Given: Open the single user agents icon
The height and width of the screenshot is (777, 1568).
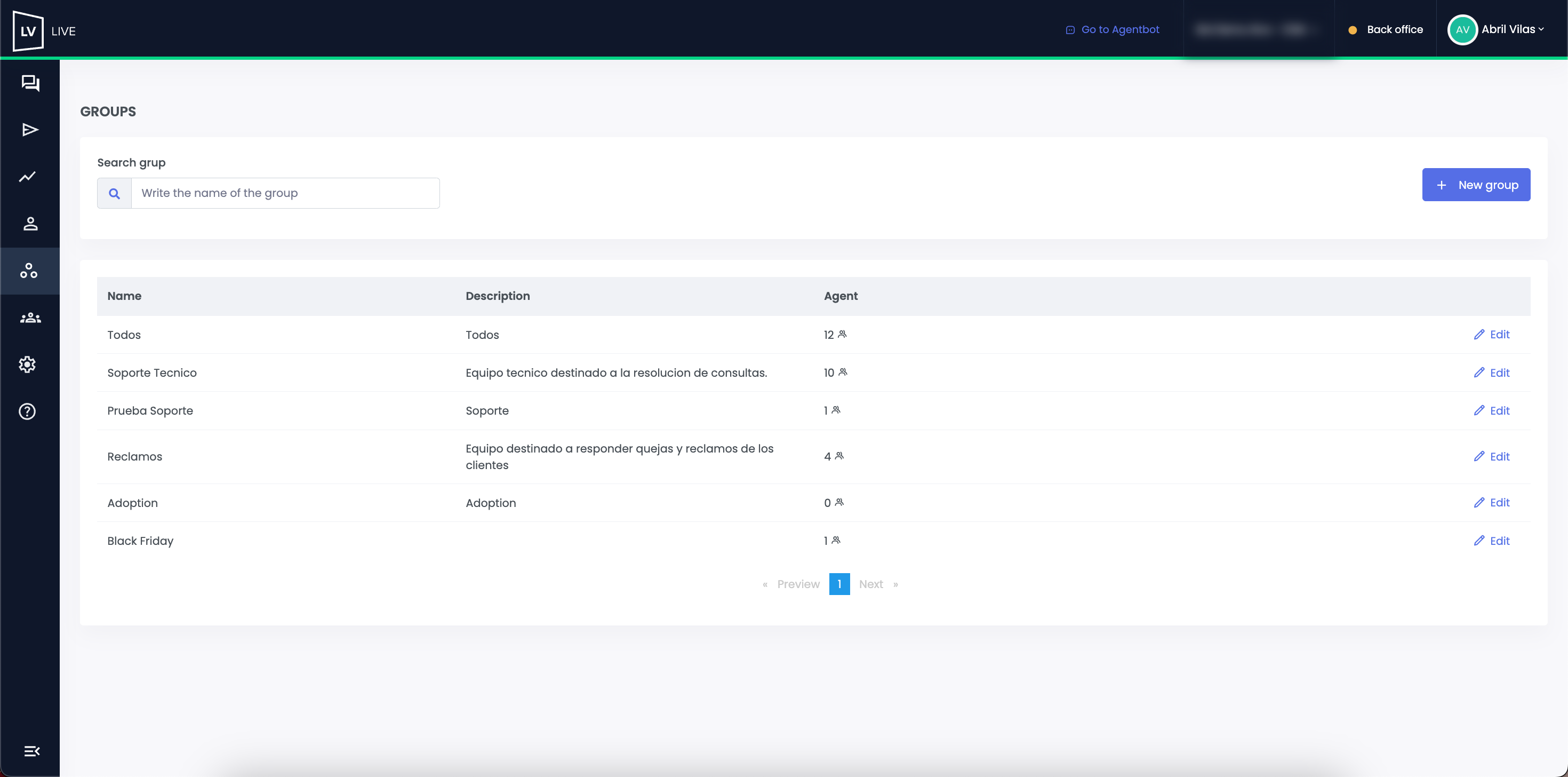Looking at the screenshot, I should pos(30,224).
